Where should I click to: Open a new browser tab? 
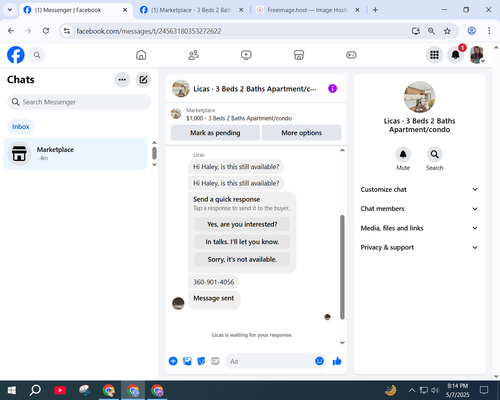(375, 10)
